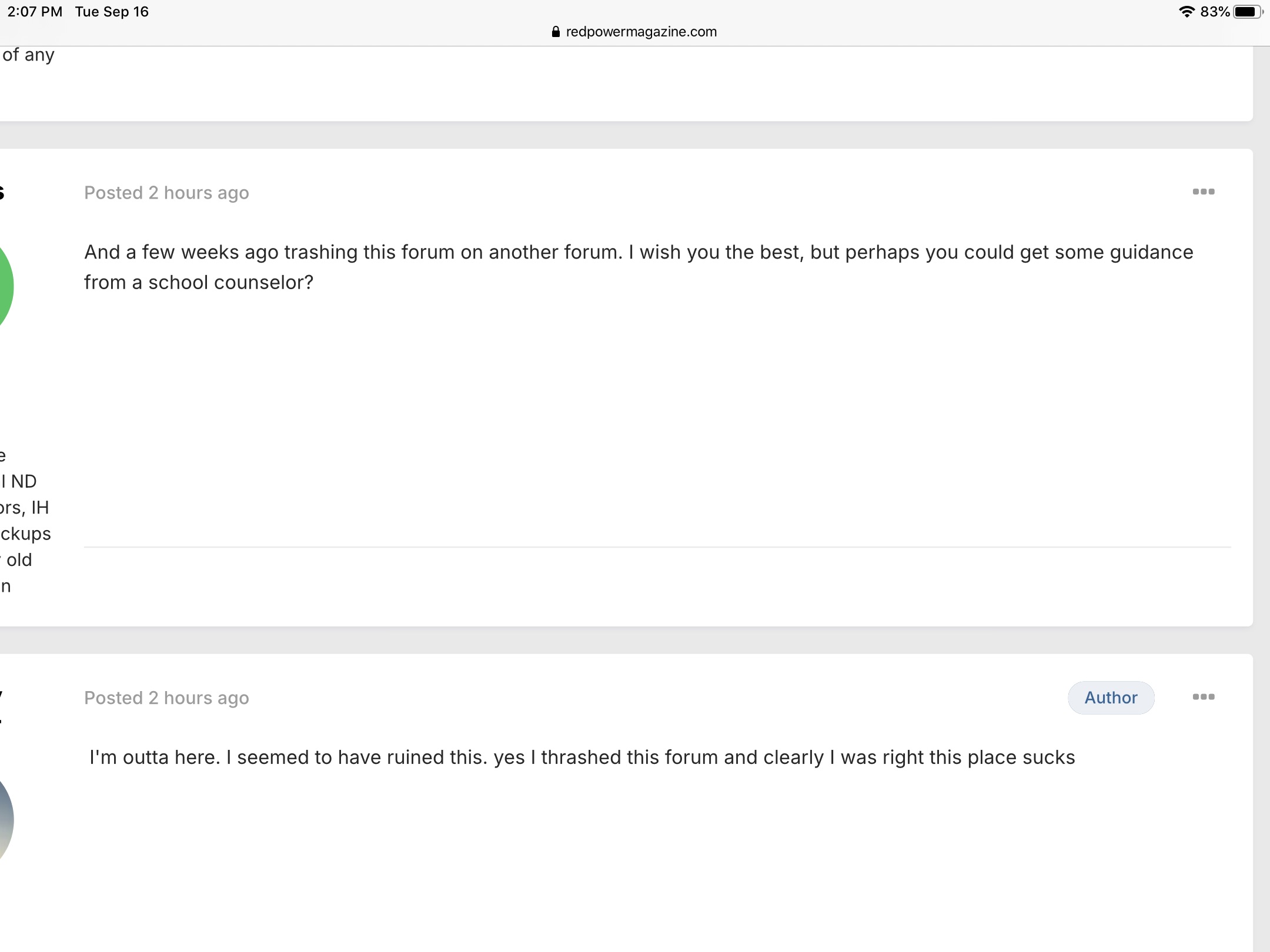The image size is (1270, 952).
Task: Tap the Tue Sep 16 date
Action: tap(112, 12)
